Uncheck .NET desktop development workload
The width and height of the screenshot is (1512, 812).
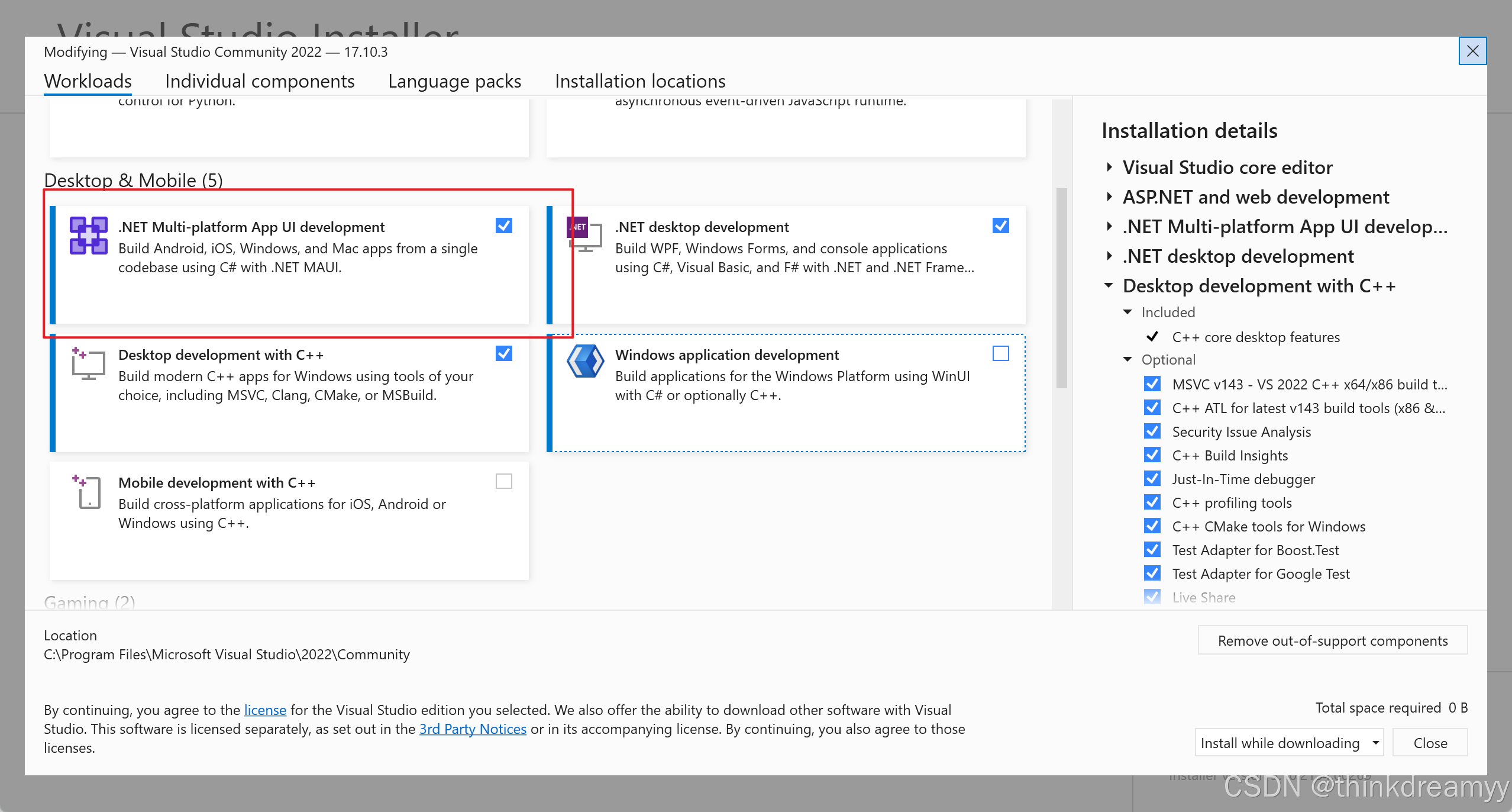click(1001, 225)
